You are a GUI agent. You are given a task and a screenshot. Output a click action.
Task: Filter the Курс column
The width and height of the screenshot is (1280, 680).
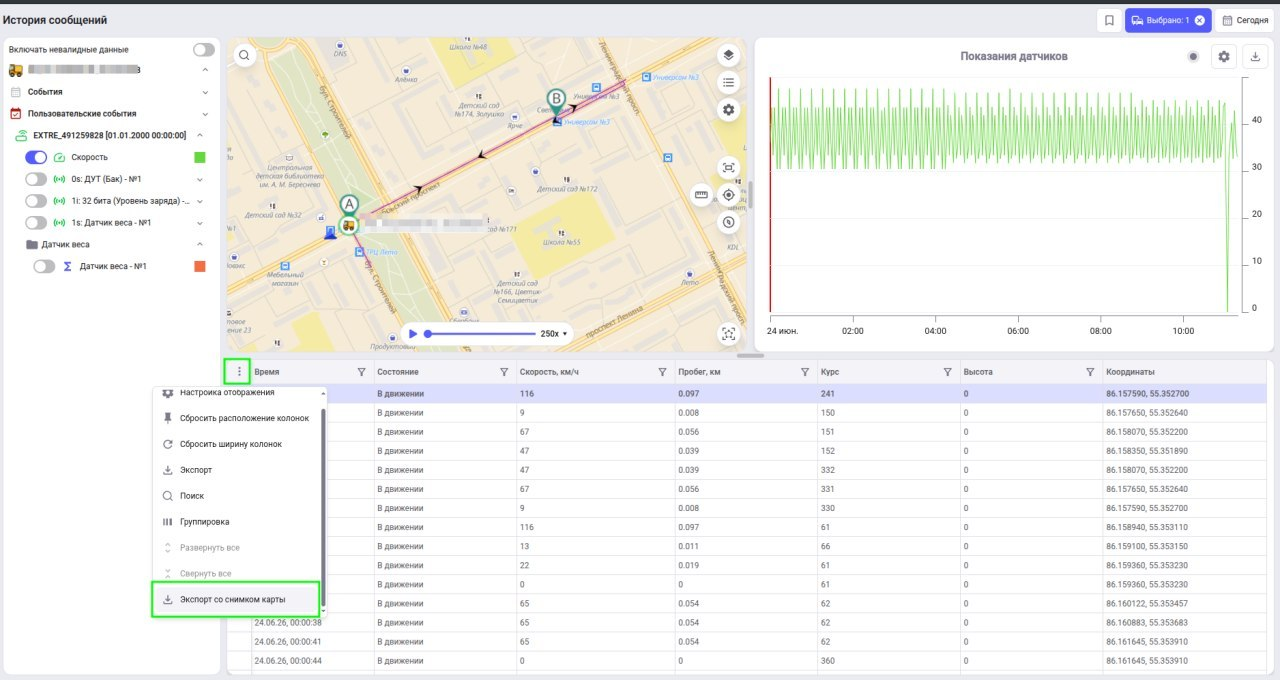coord(947,372)
